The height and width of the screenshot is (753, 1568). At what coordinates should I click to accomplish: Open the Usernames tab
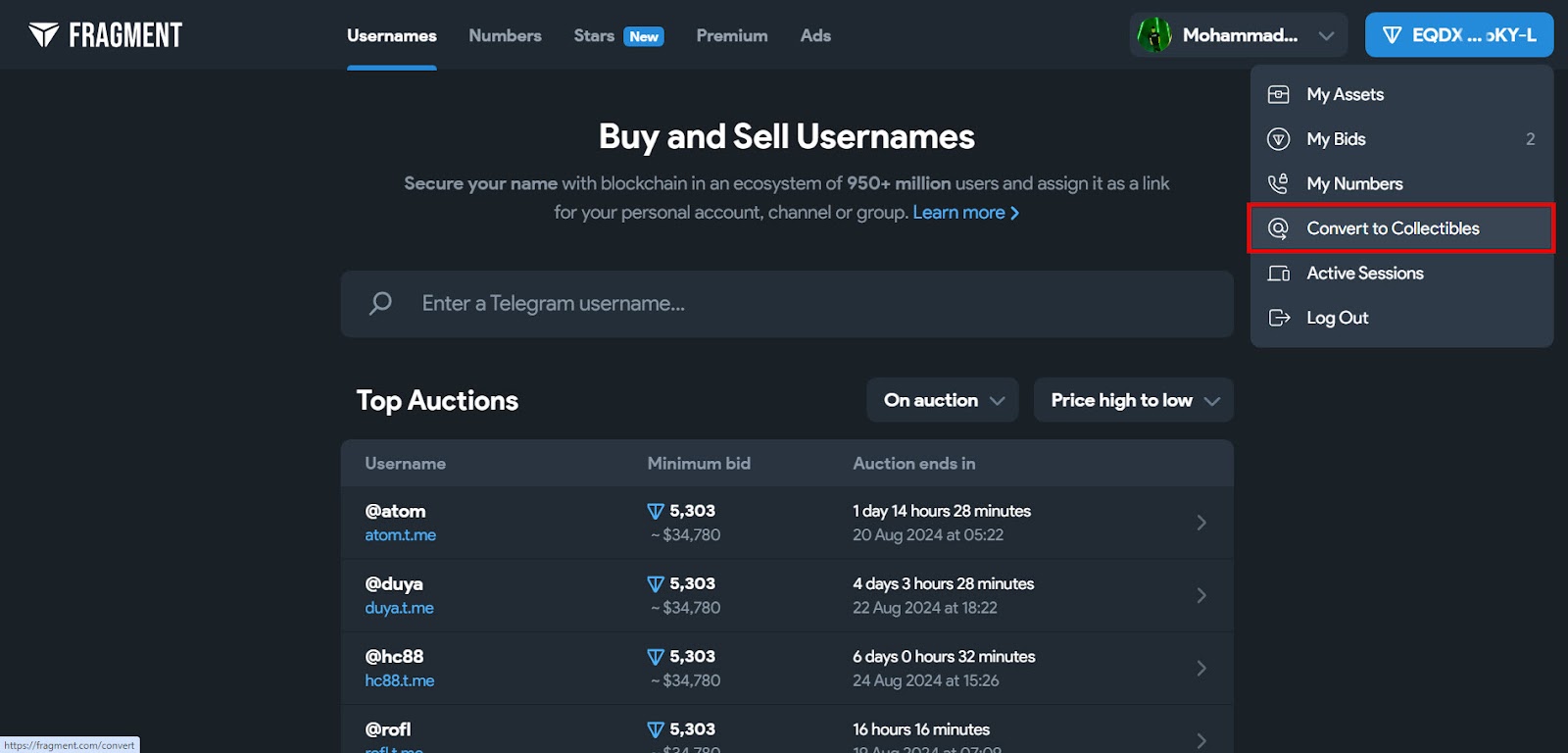(x=392, y=35)
